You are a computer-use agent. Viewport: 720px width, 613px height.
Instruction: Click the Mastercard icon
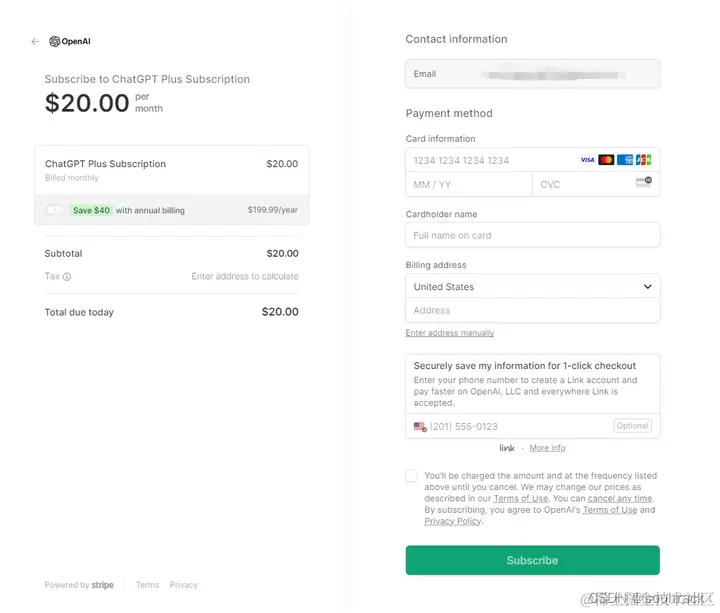click(x=606, y=160)
